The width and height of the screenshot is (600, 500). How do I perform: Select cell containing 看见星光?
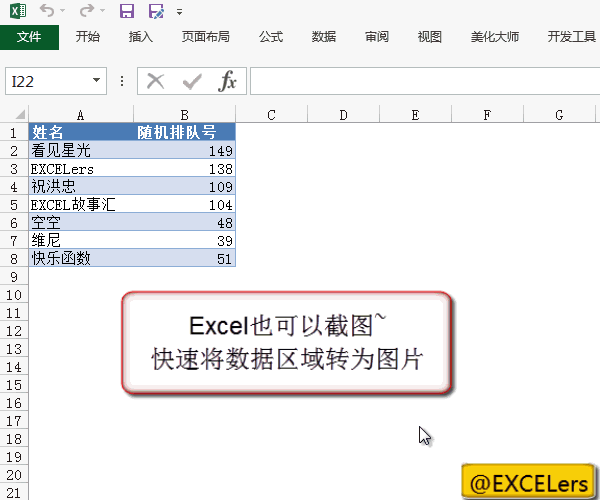[80, 150]
